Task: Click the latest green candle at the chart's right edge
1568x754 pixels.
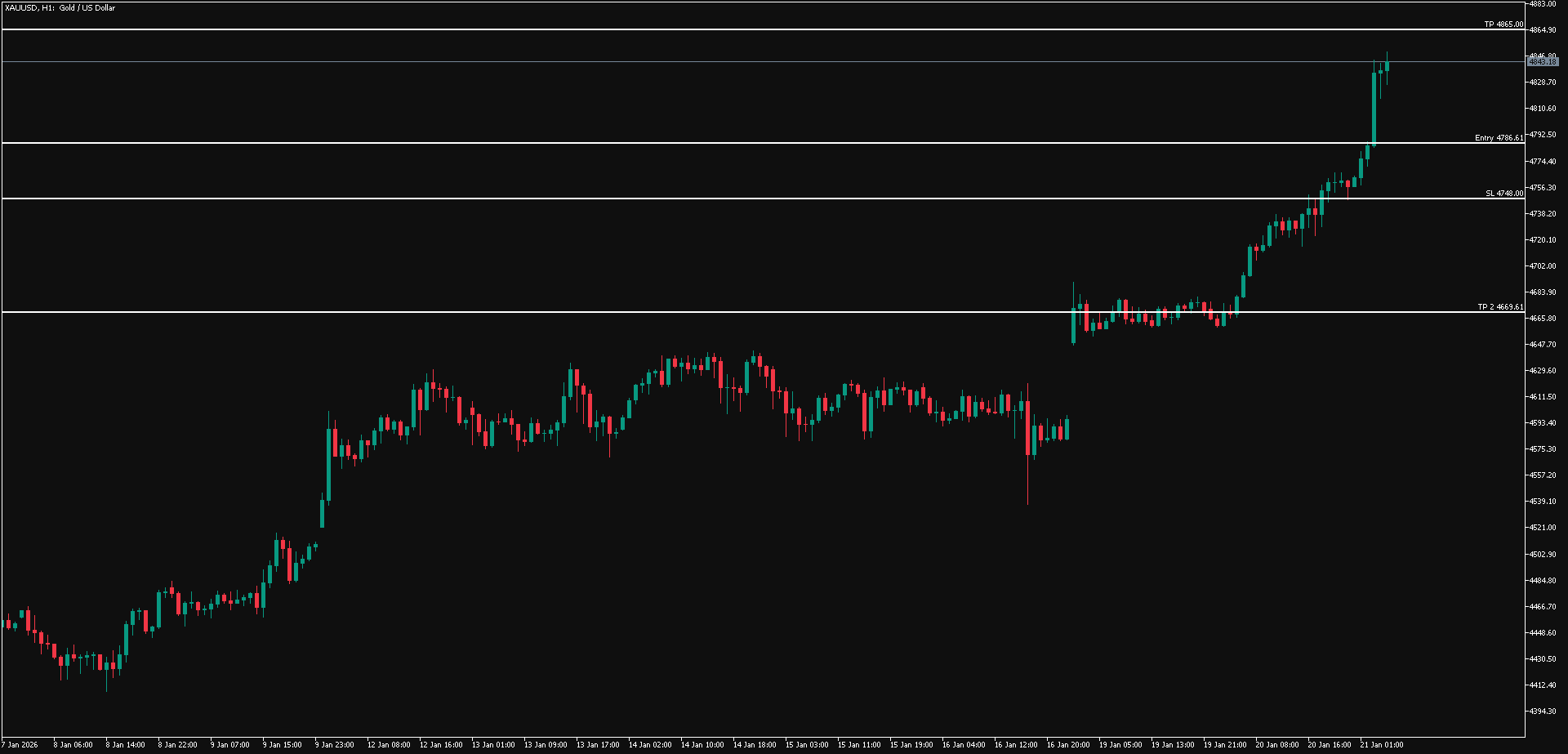Action: pos(1388,66)
